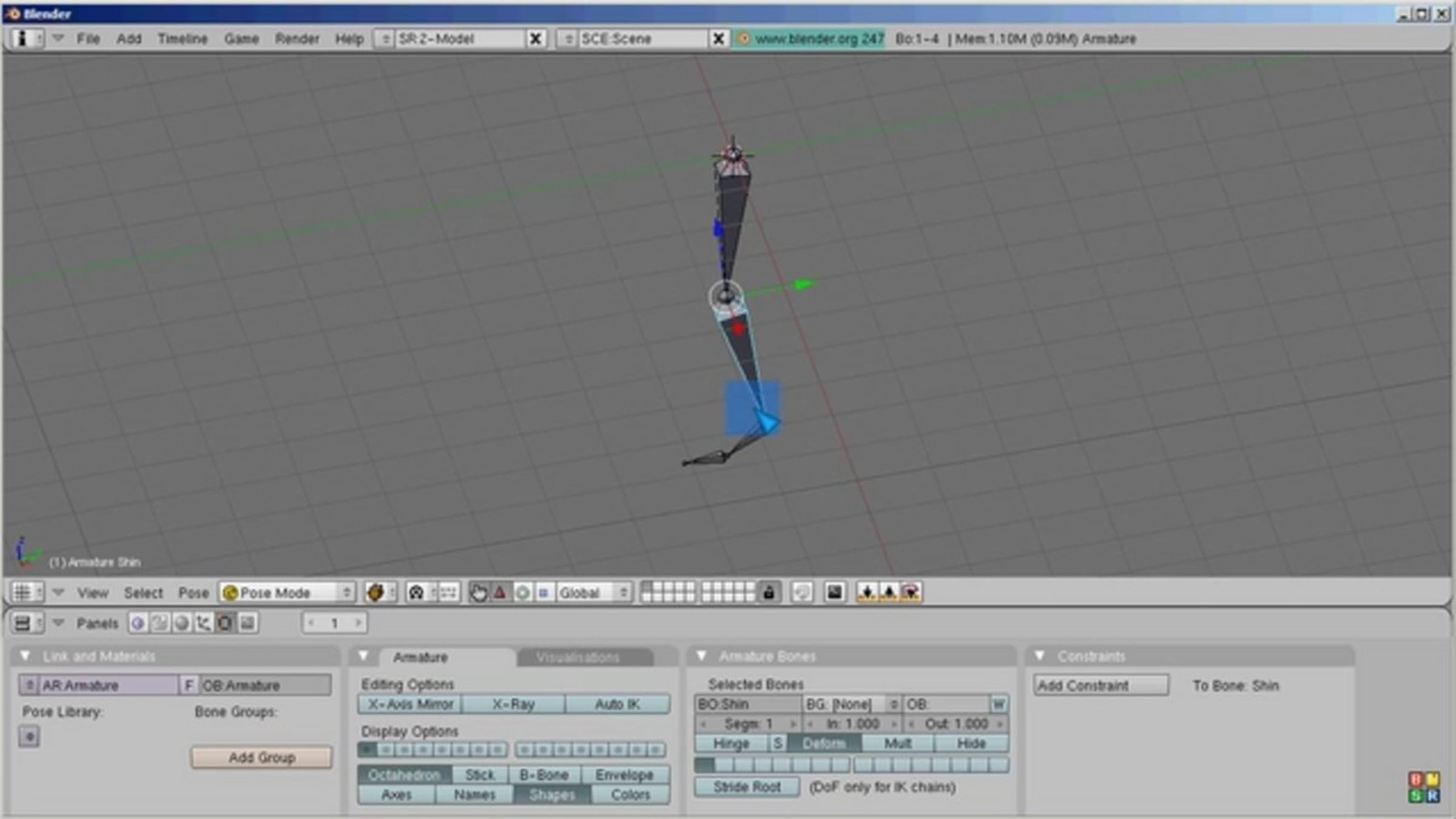Image resolution: width=1456 pixels, height=819 pixels.
Task: Switch to the Visualisations tab
Action: pos(578,658)
